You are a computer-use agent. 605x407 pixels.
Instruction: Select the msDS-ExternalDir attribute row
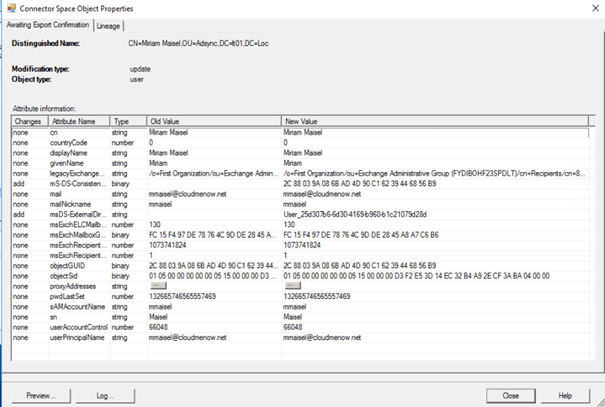coord(79,213)
